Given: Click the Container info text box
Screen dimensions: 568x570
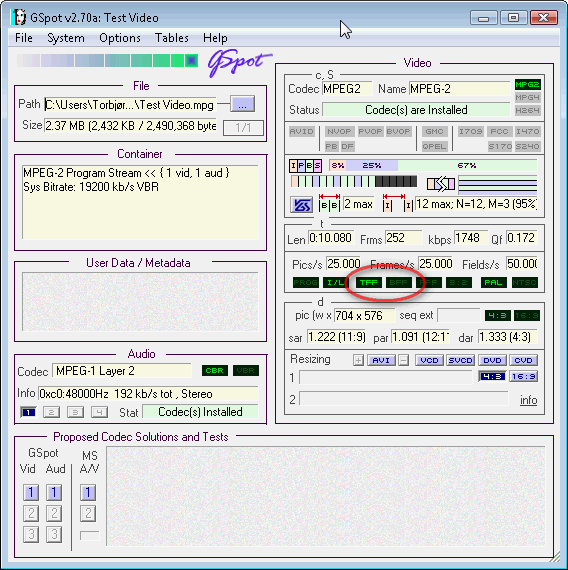Looking at the screenshot, I should tap(140, 202).
